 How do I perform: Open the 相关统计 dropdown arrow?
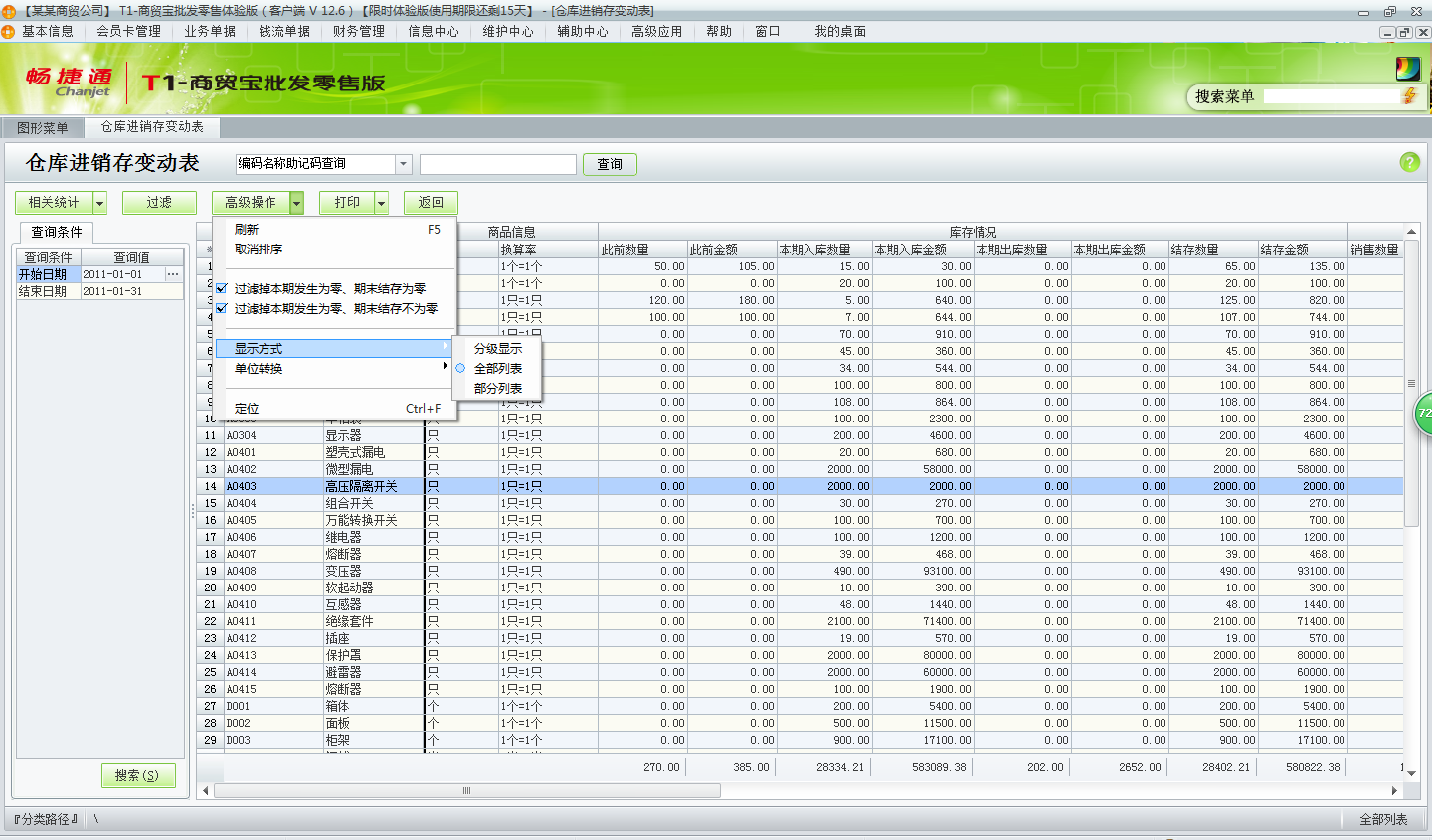[x=101, y=202]
